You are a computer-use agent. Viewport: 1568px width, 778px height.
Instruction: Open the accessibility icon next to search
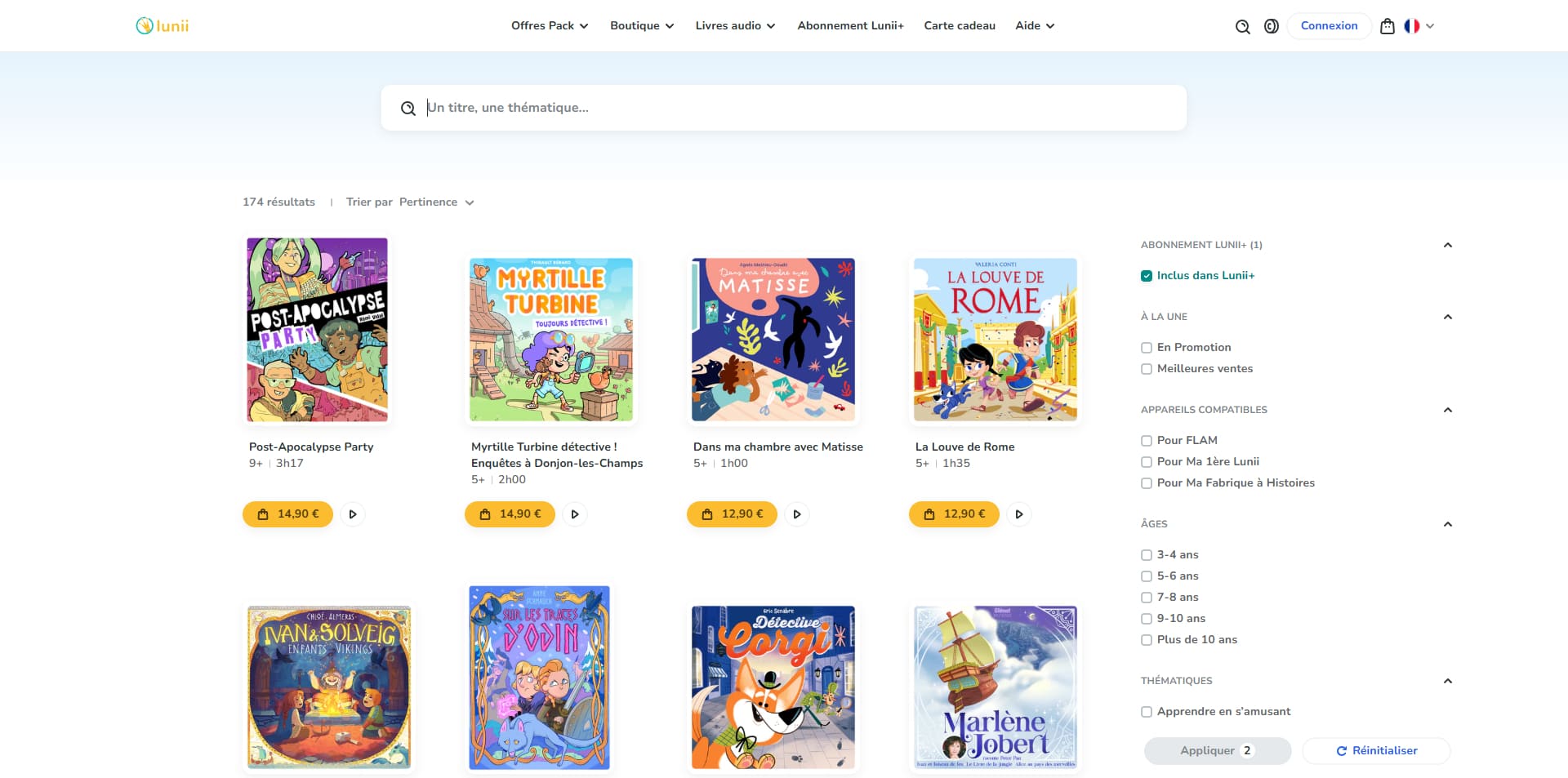coord(1271,26)
